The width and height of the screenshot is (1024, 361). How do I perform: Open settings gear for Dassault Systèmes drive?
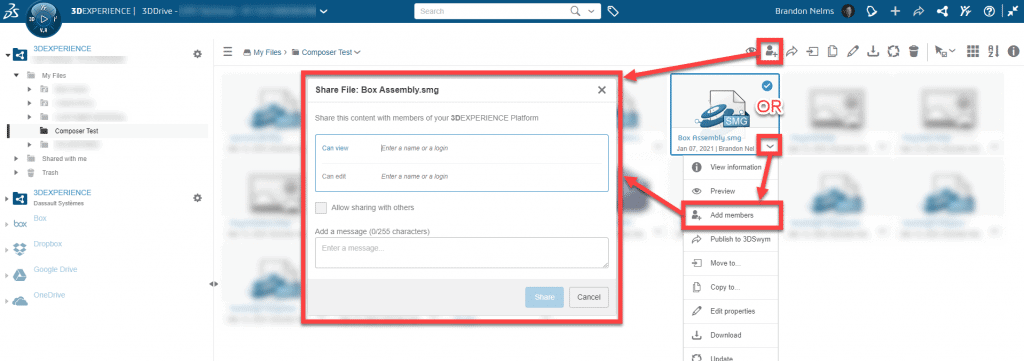[x=197, y=198]
